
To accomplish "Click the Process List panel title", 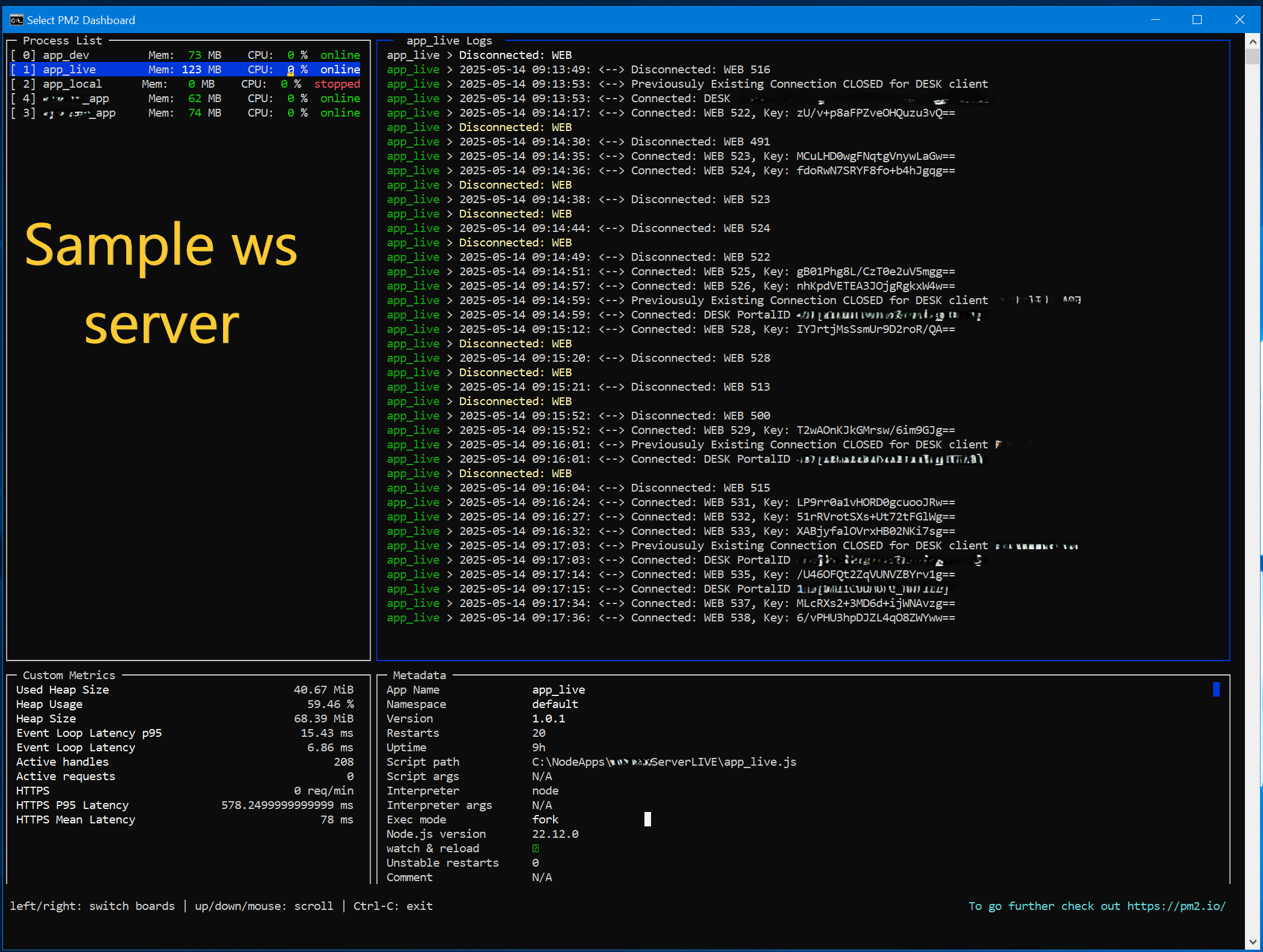I will pyautogui.click(x=63, y=40).
